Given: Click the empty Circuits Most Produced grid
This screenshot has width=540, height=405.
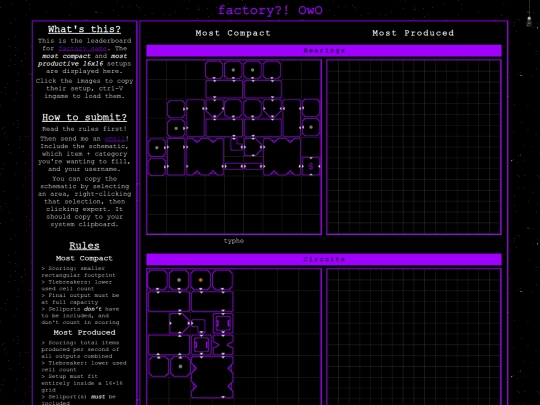Looking at the screenshot, I should tap(414, 336).
